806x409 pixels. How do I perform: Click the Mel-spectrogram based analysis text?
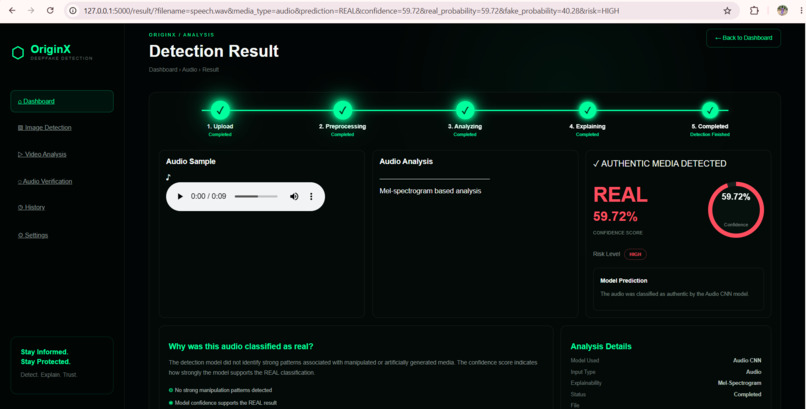click(430, 191)
